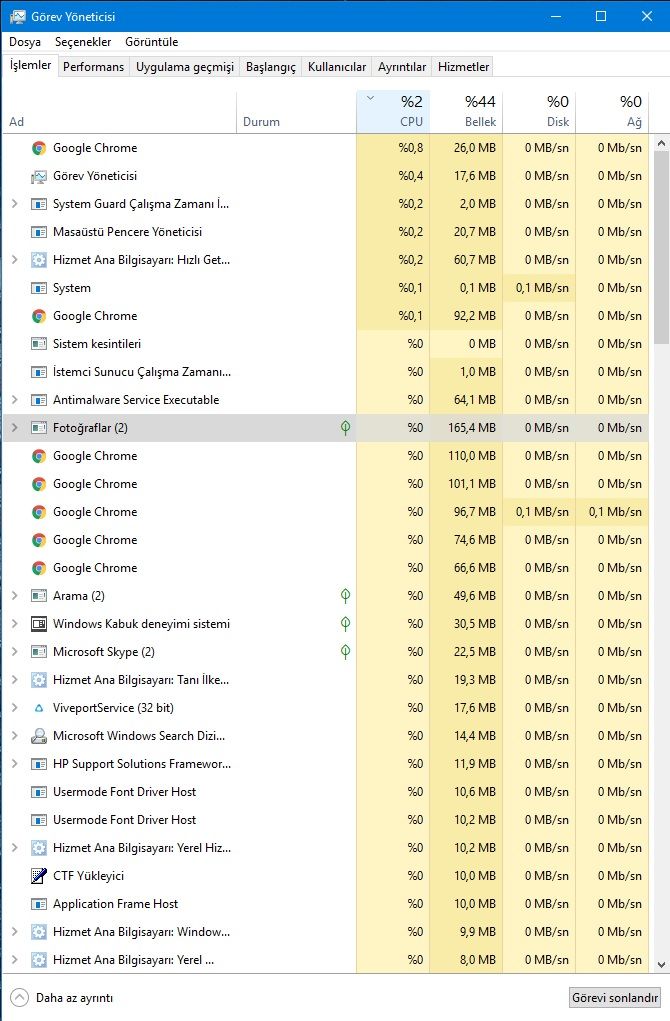Expand HP Support Solutions Framework entry

coord(14,764)
